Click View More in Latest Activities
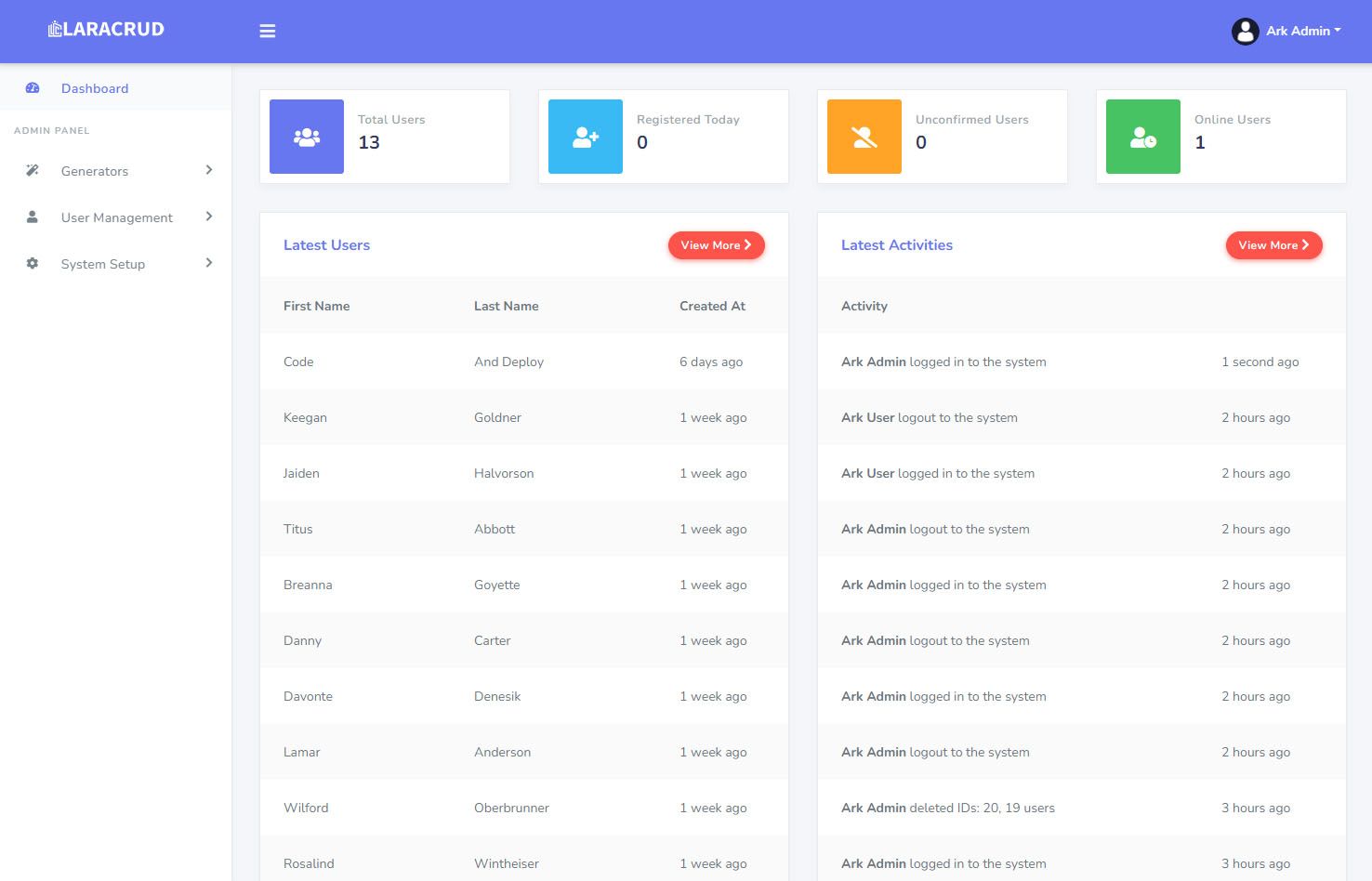The width and height of the screenshot is (1372, 881). click(1273, 245)
